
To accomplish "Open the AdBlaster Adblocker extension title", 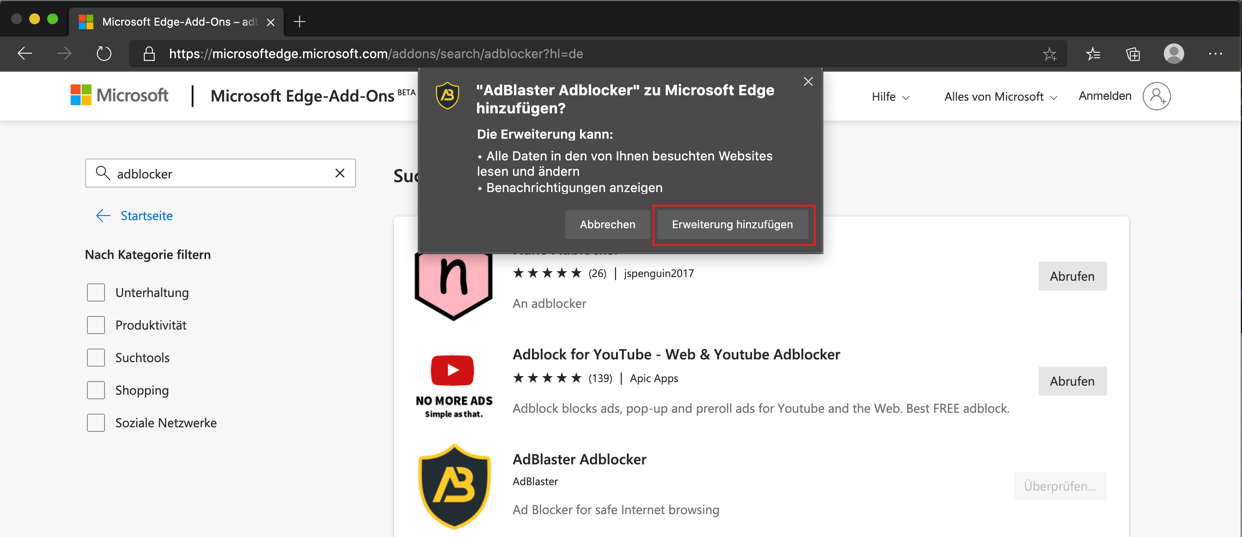I will 579,459.
